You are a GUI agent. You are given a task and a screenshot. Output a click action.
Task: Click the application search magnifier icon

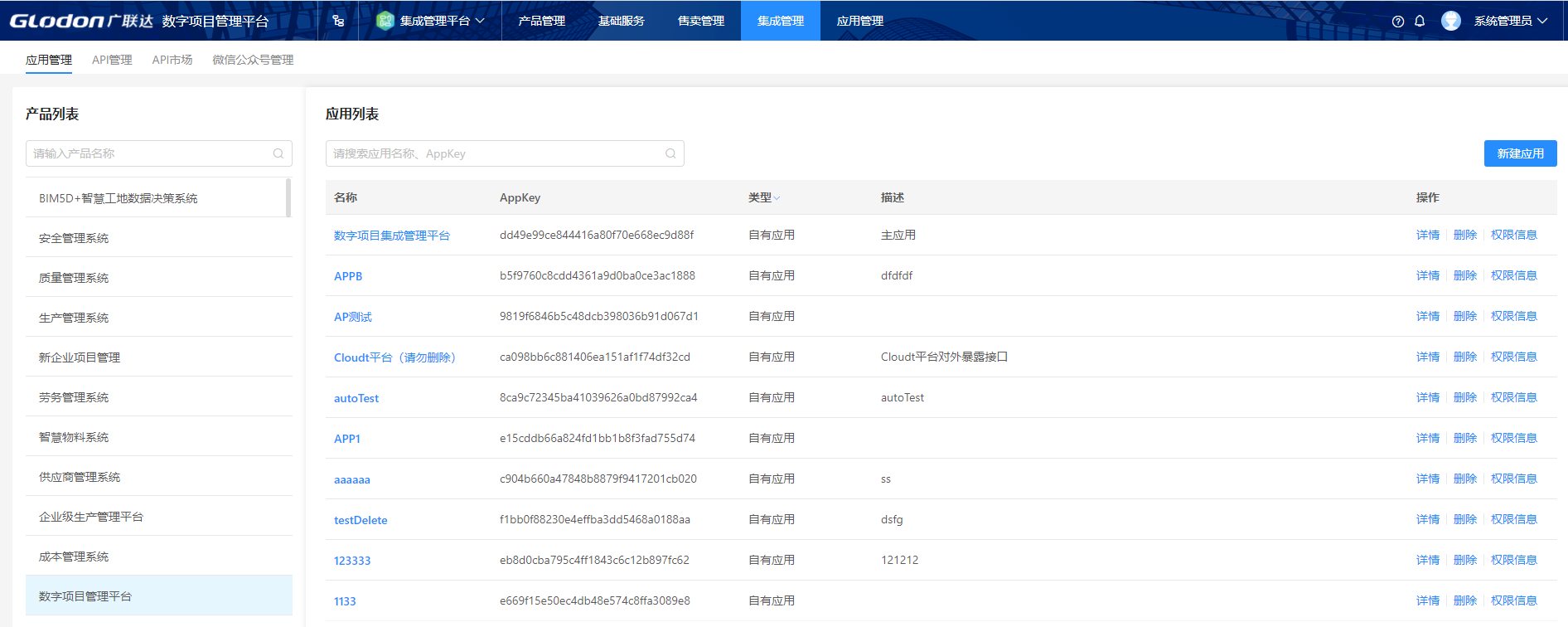[670, 153]
